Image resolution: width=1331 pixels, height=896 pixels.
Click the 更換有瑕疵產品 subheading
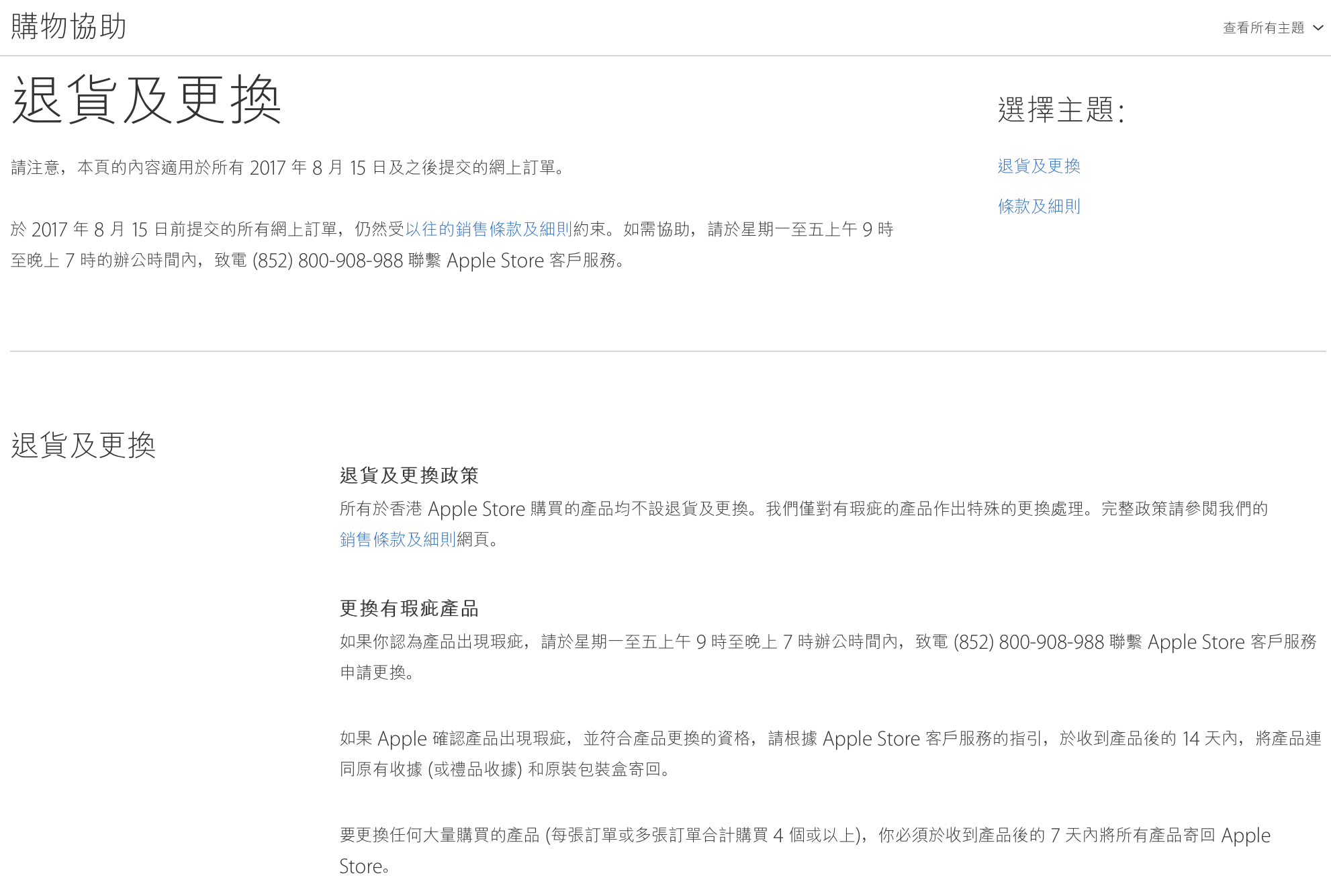tap(408, 609)
